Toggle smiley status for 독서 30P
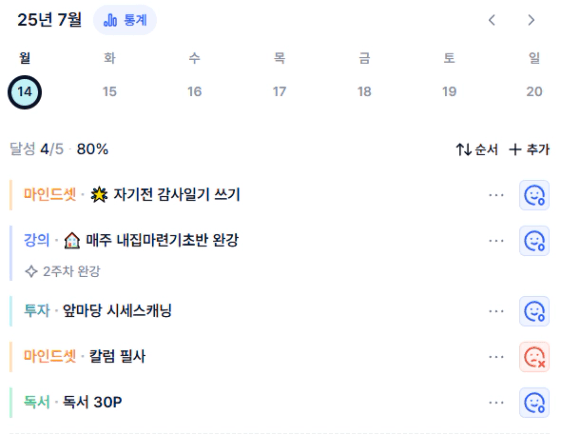The image size is (561, 435). pos(534,402)
